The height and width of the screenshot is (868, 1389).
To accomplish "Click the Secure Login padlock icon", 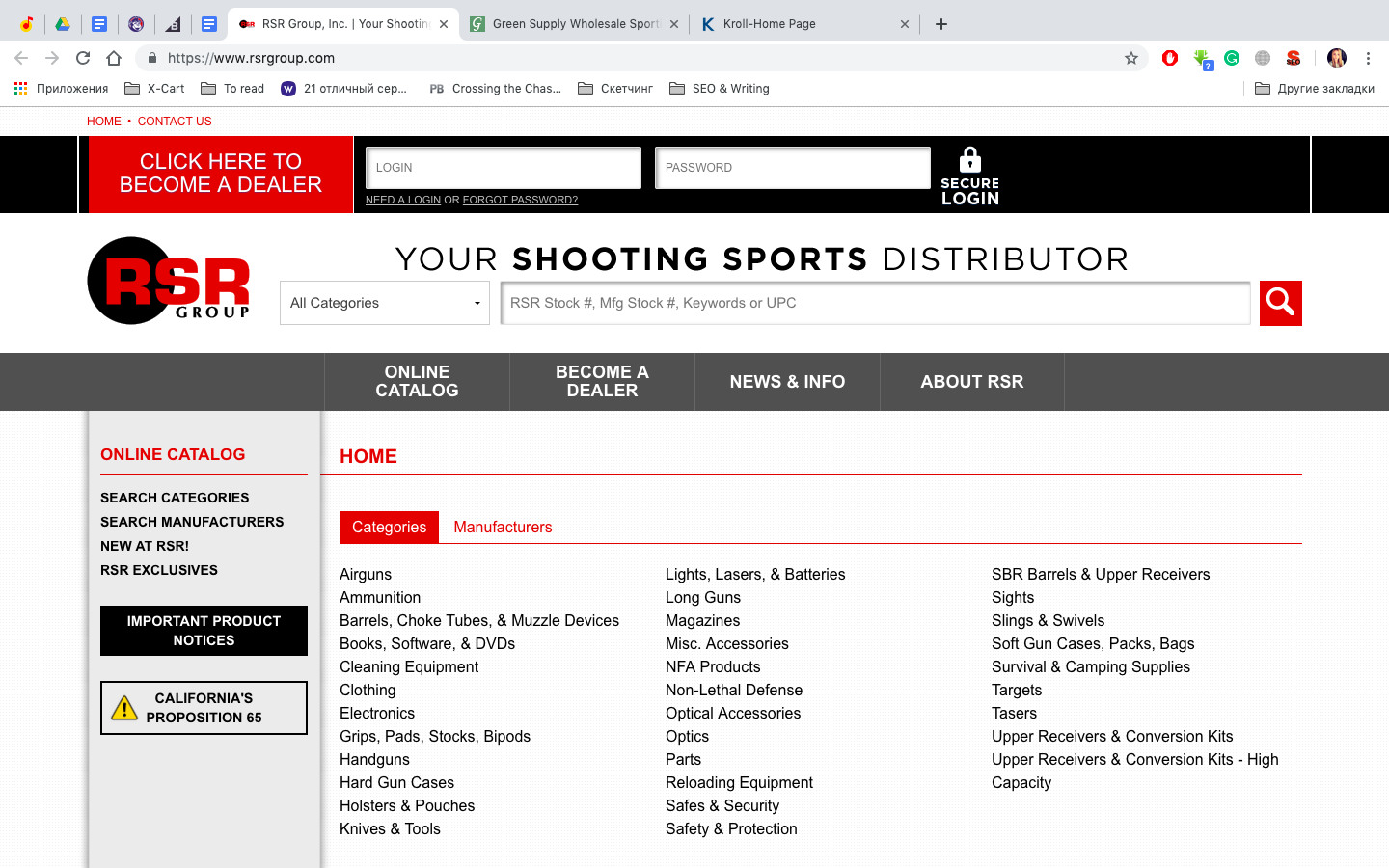I will [x=970, y=159].
